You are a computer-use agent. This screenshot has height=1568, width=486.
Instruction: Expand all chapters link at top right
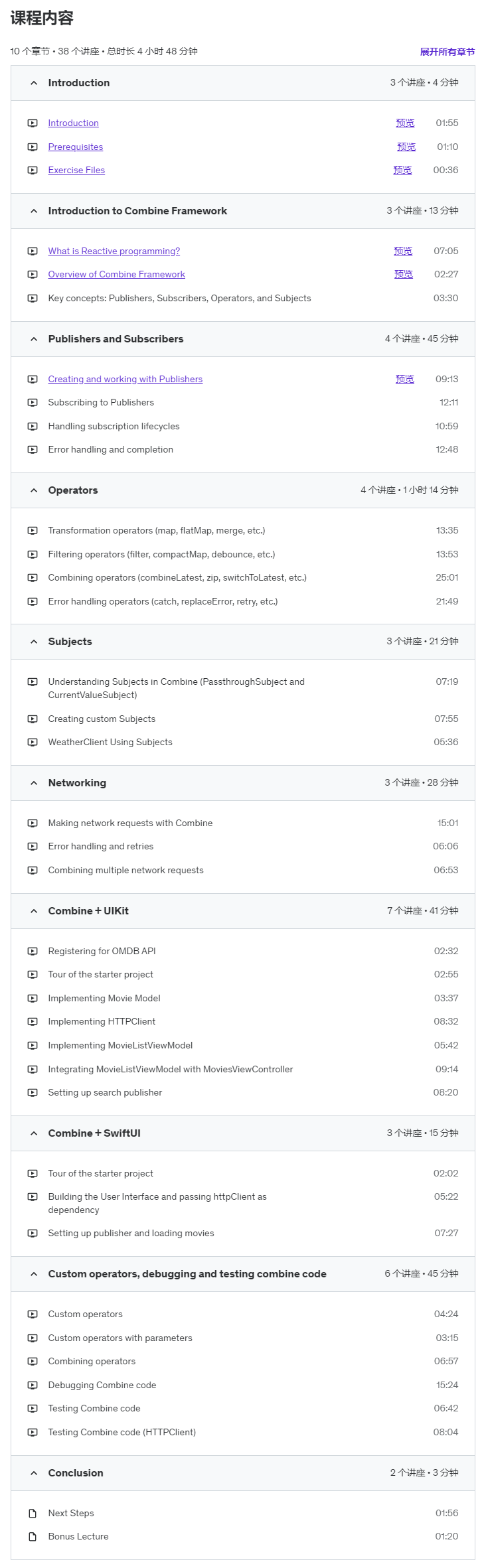click(447, 52)
